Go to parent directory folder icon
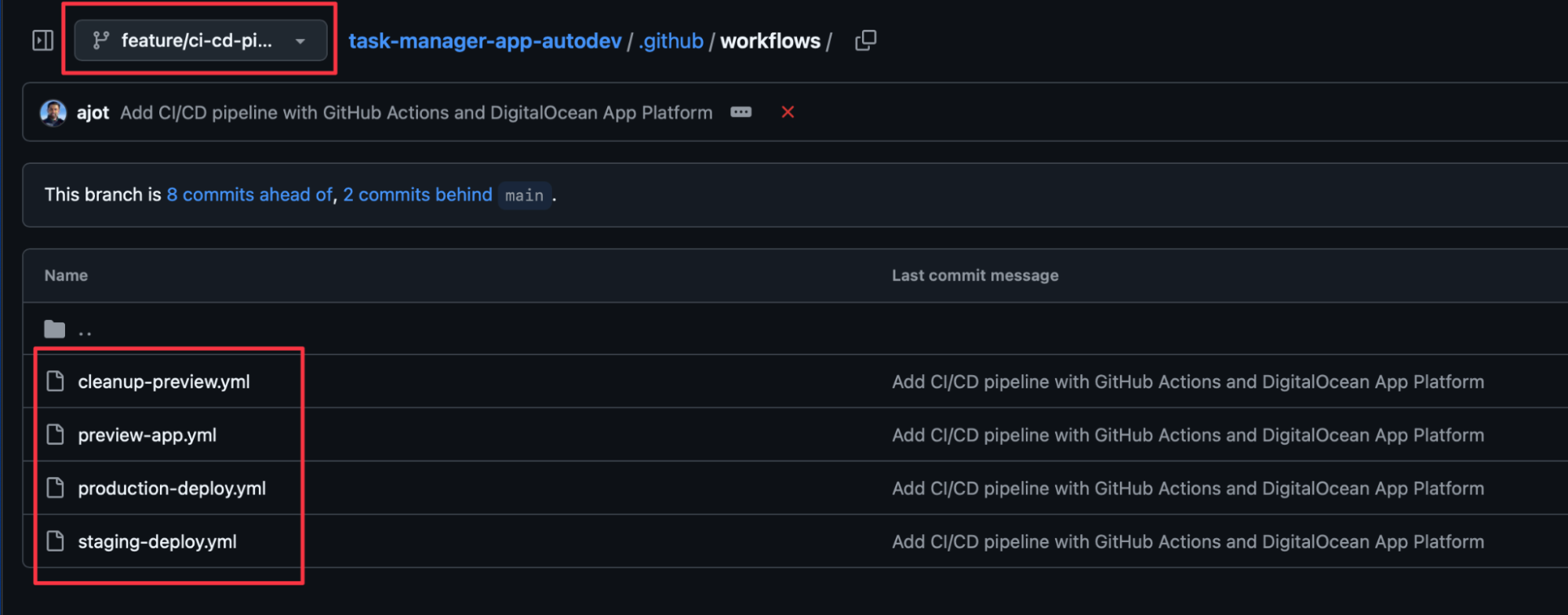This screenshot has height=615, width=1568. (x=55, y=329)
